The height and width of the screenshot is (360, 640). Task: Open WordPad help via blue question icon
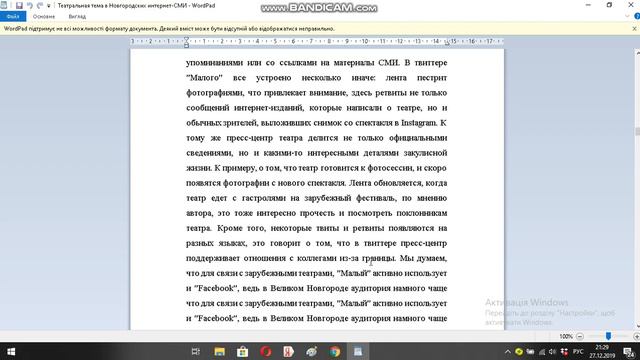[x=637, y=16]
